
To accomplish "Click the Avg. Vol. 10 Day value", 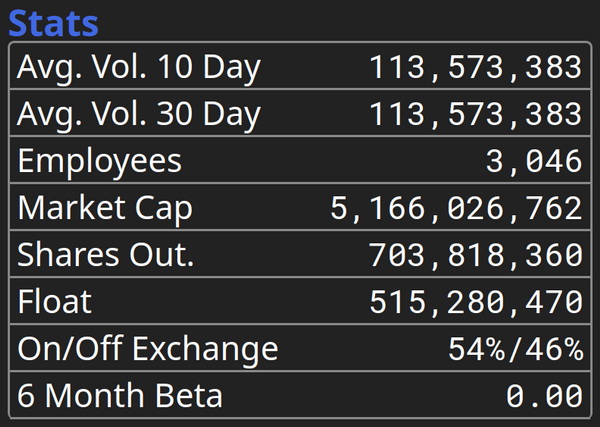I will pos(475,67).
